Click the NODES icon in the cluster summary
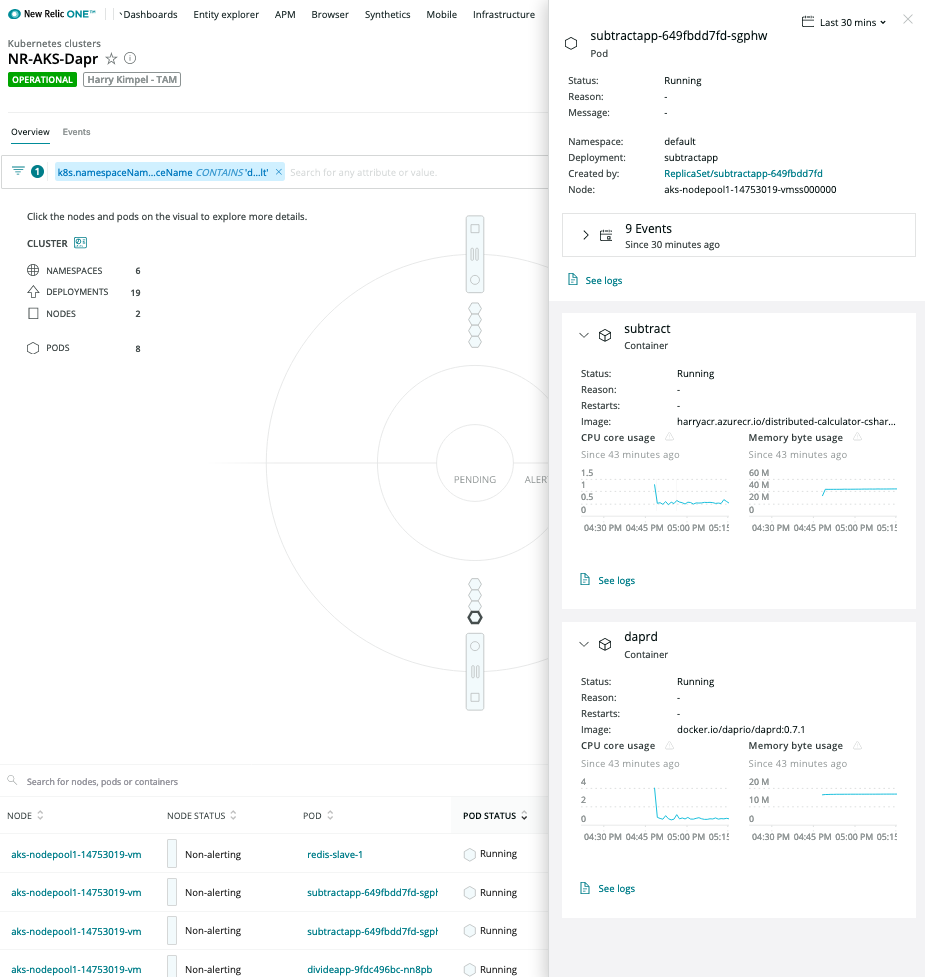This screenshot has width=925, height=977. [x=33, y=313]
